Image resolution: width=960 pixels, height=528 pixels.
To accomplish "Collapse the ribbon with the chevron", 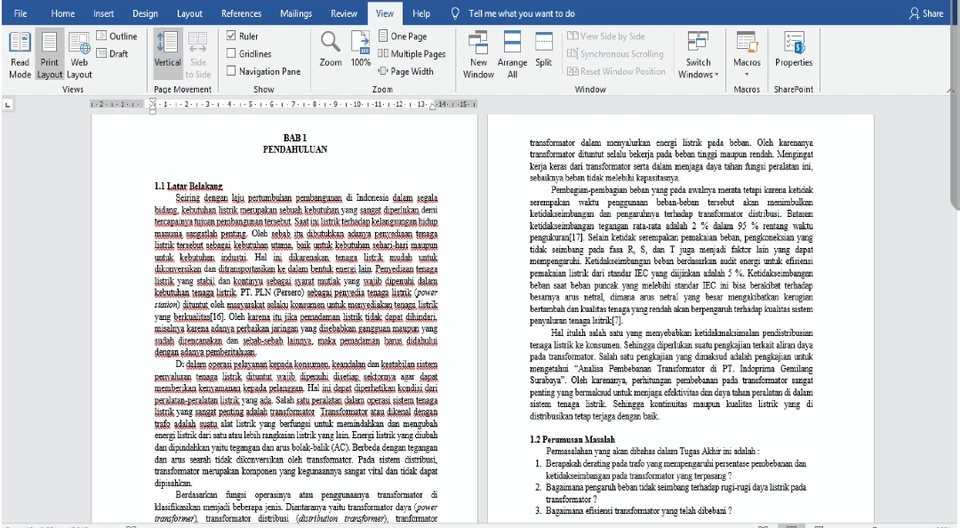I will point(951,90).
